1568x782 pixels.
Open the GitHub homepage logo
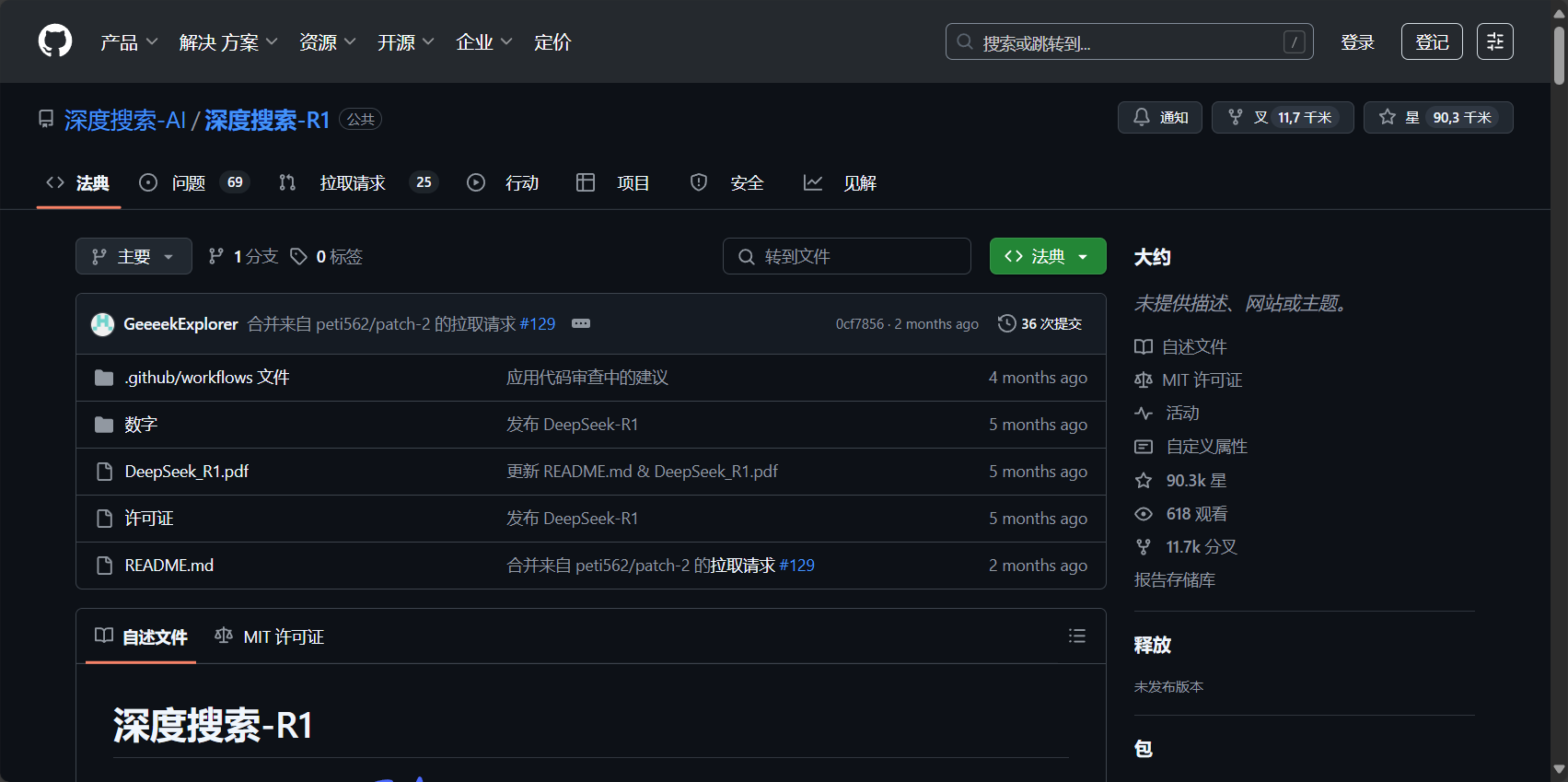pyautogui.click(x=55, y=41)
